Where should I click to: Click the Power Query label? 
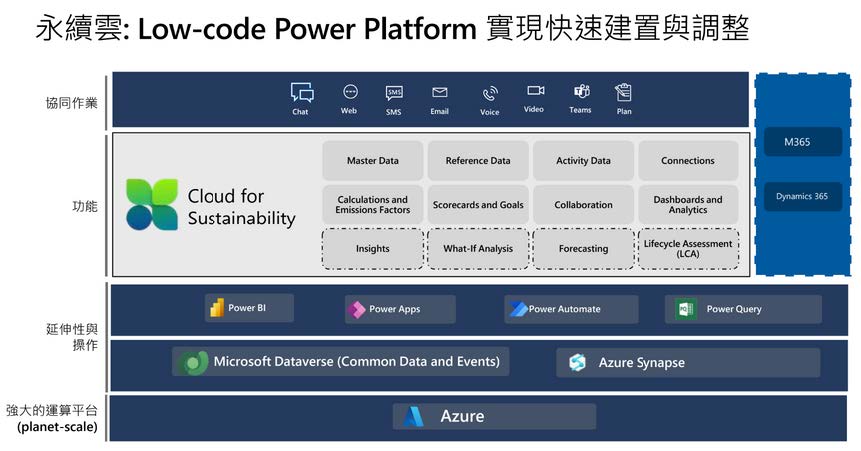point(734,309)
